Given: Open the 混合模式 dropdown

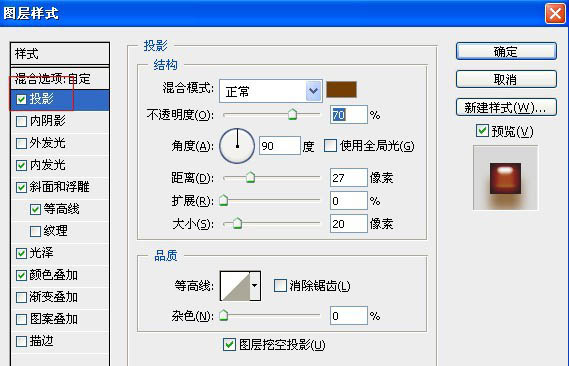Looking at the screenshot, I should point(271,91).
